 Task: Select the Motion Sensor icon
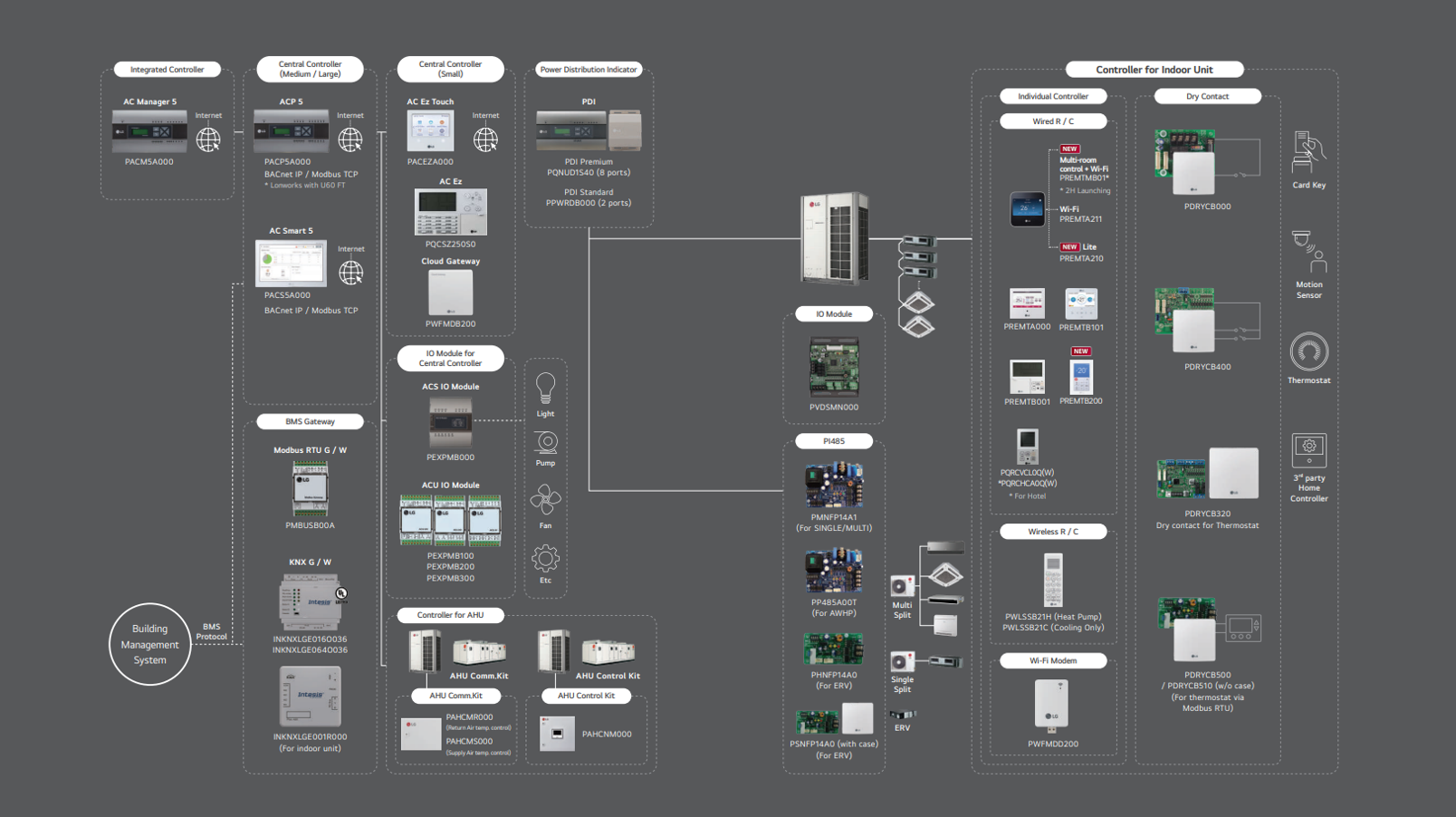point(1309,253)
